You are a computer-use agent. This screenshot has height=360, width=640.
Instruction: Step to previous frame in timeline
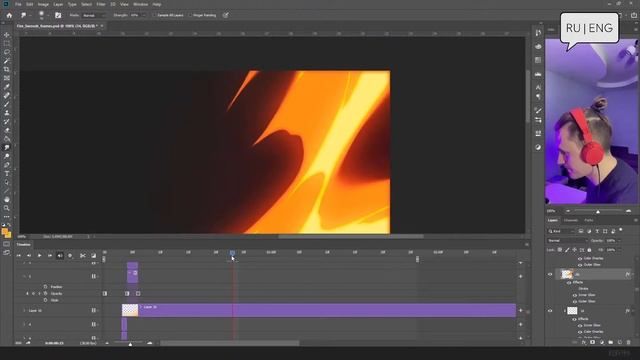click(x=29, y=256)
